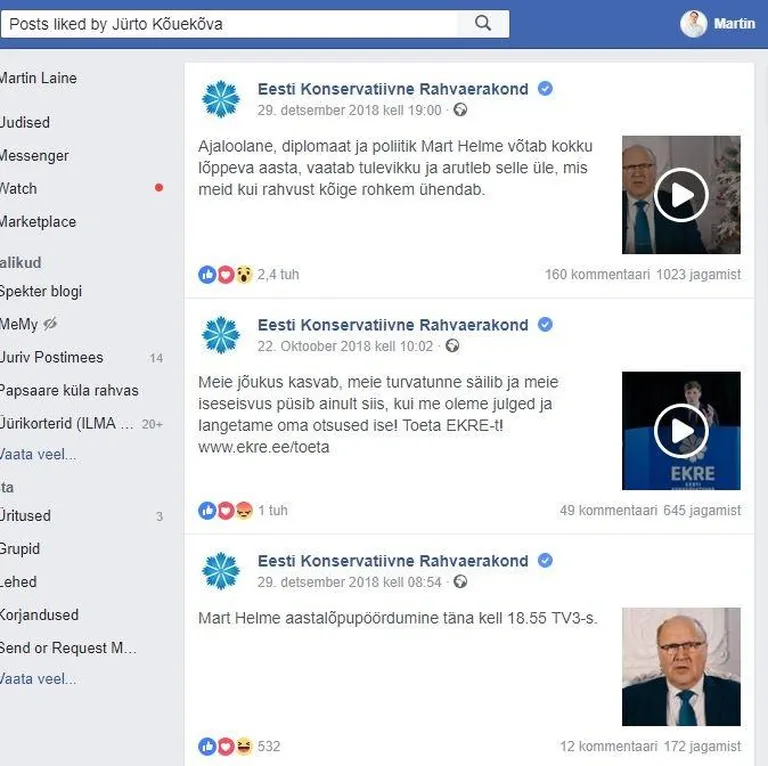Click EKRE snowflake logo on 19:00 post

(x=221, y=99)
